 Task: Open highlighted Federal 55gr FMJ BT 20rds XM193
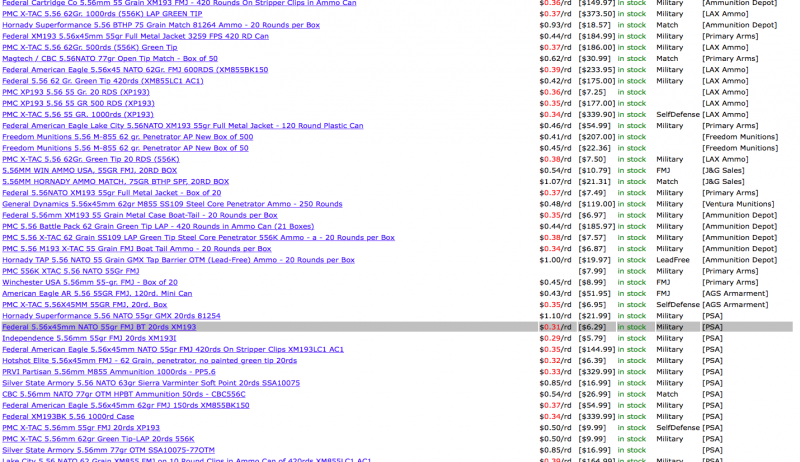tap(99, 327)
